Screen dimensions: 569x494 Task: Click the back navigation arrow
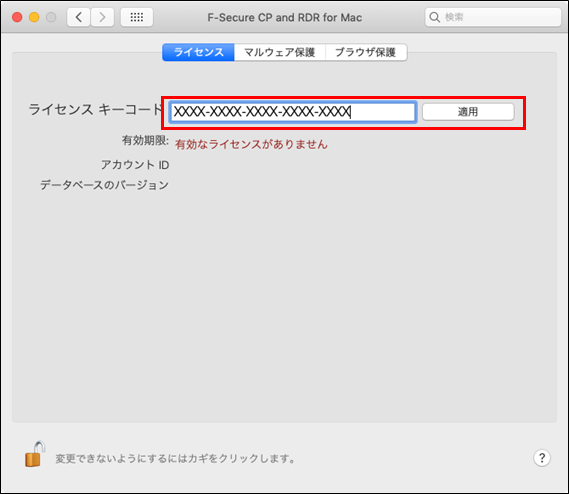pos(78,17)
